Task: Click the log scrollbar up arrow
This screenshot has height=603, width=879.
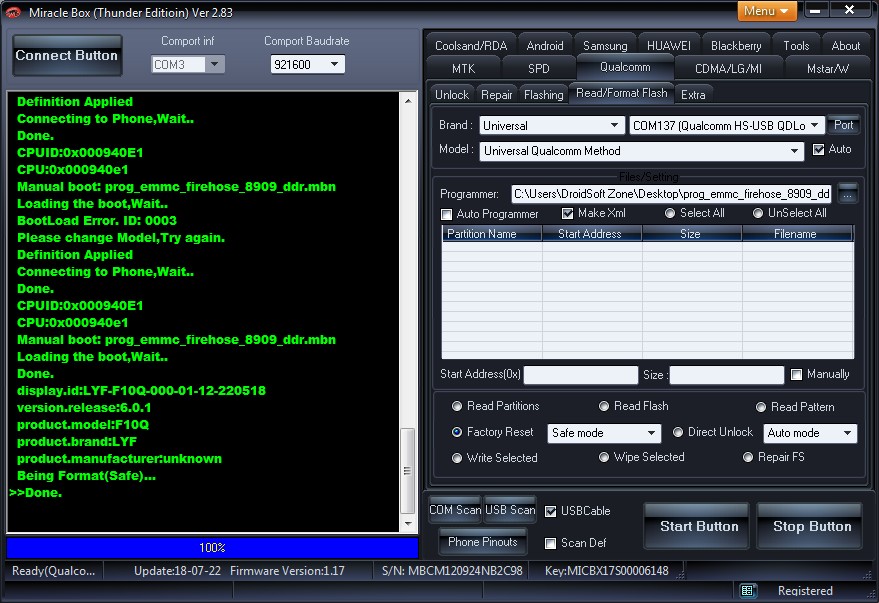Action: 408,101
